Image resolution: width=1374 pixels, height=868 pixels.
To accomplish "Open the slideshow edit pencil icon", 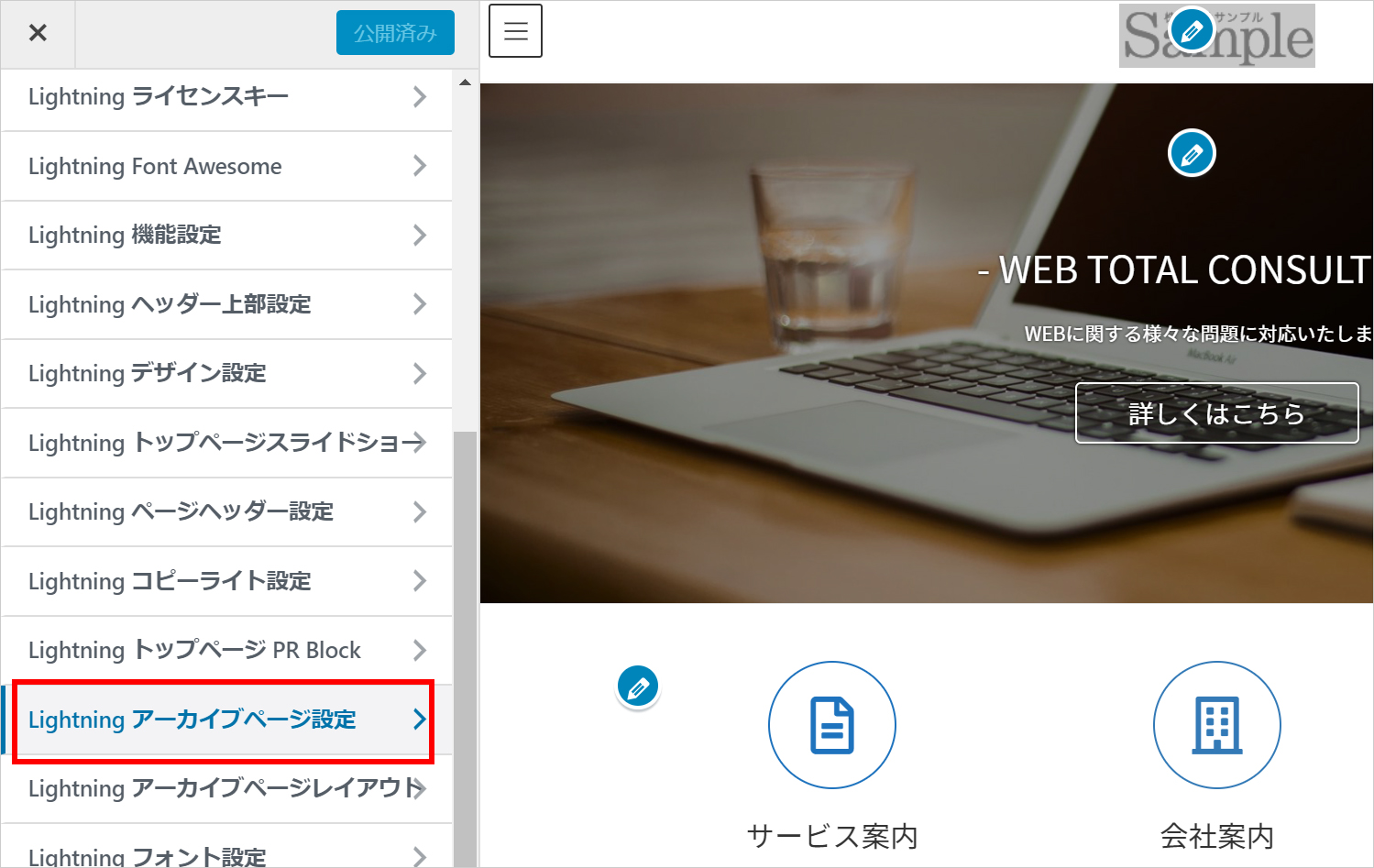I will 1192,152.
